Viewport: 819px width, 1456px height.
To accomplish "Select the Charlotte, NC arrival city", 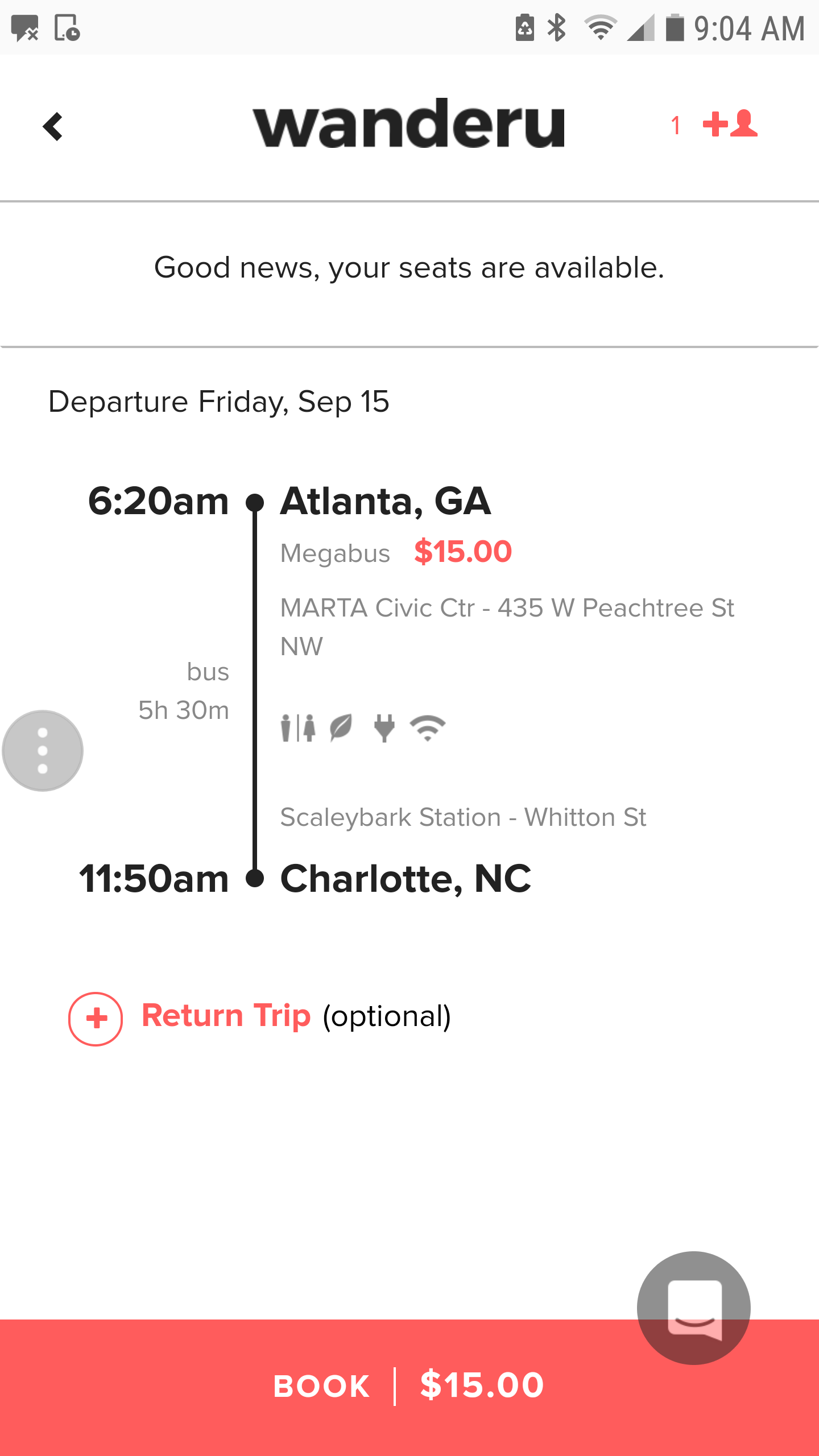I will tap(406, 879).
